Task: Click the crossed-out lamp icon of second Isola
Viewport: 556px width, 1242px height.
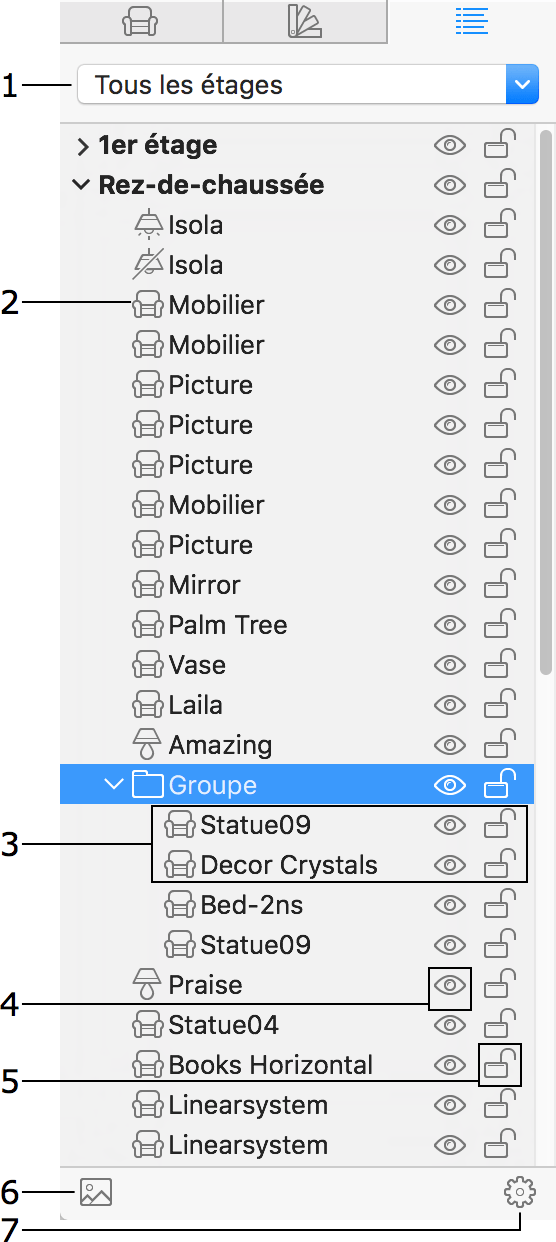Action: pos(148,264)
